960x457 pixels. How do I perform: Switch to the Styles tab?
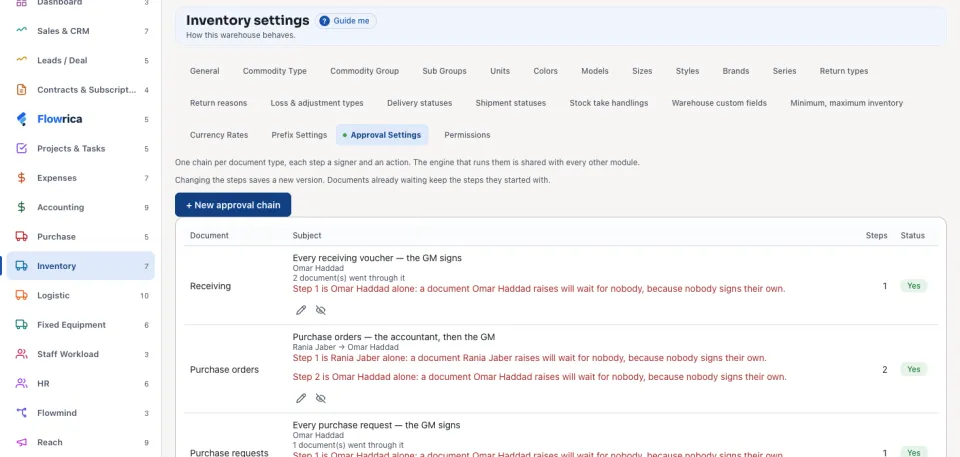pyautogui.click(x=688, y=71)
